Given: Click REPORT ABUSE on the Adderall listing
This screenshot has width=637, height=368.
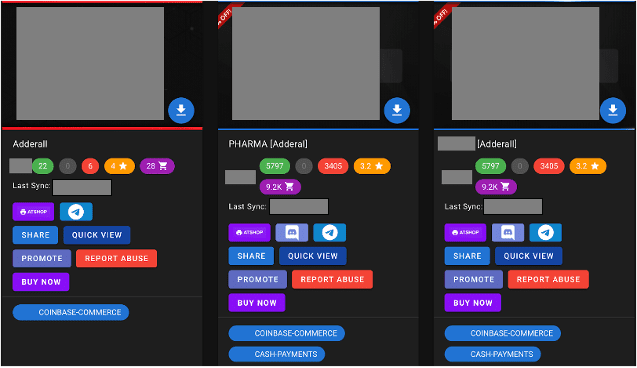Looking at the screenshot, I should click(x=116, y=258).
